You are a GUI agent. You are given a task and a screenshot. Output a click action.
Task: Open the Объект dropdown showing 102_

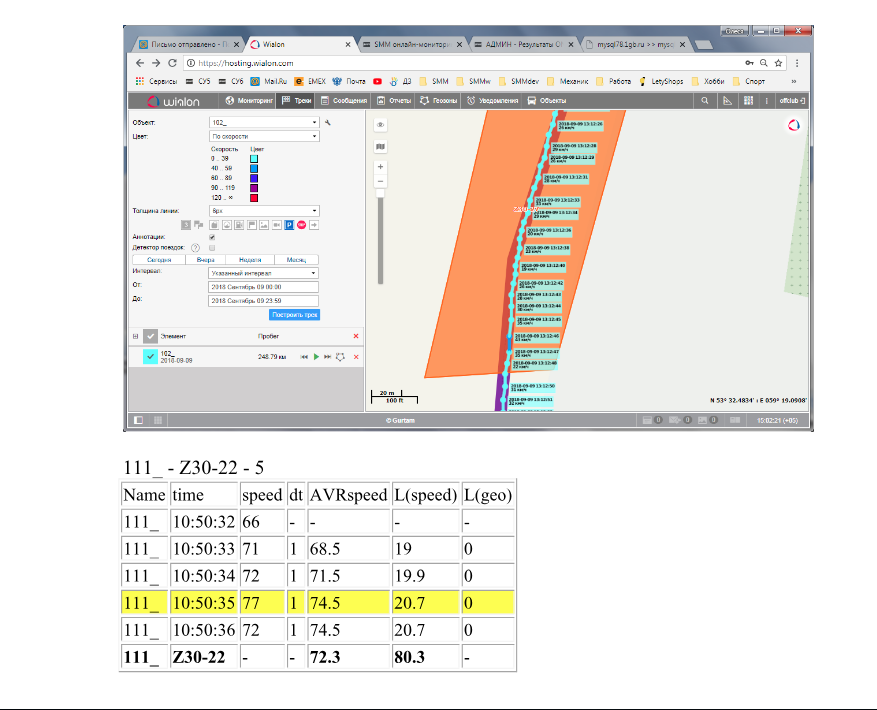[263, 123]
